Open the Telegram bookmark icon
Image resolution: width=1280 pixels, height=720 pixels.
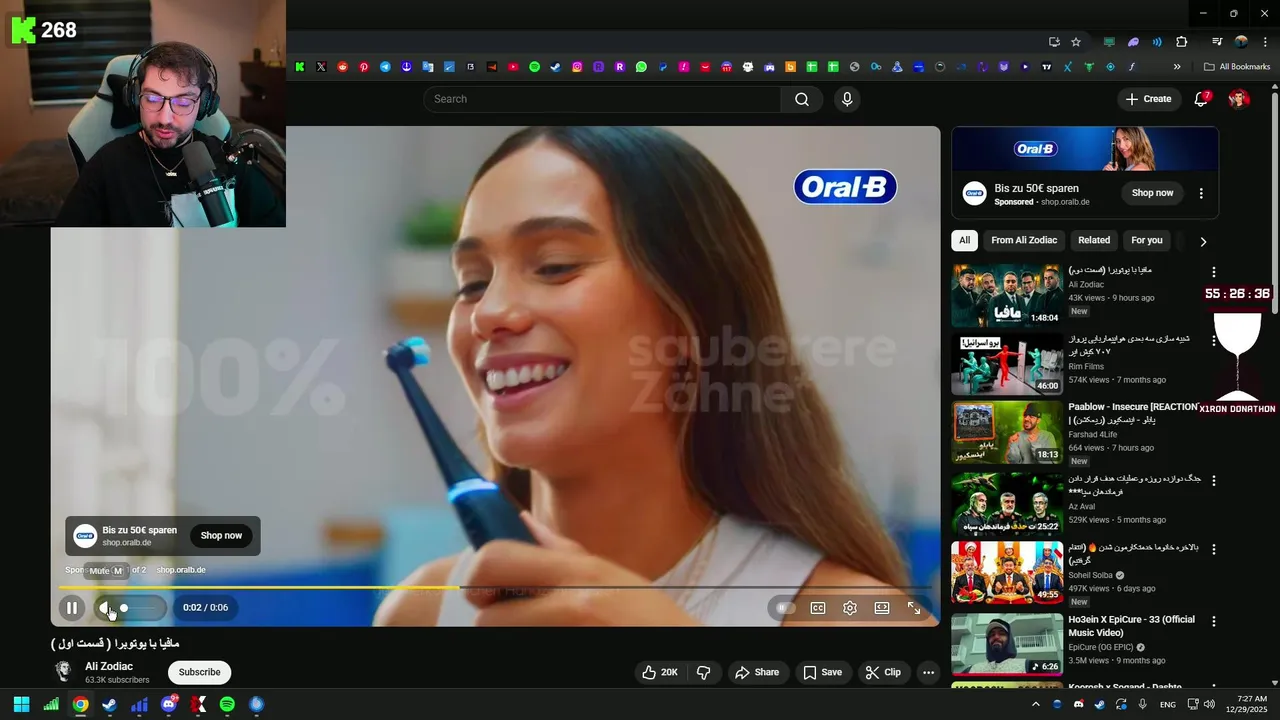coord(385,67)
